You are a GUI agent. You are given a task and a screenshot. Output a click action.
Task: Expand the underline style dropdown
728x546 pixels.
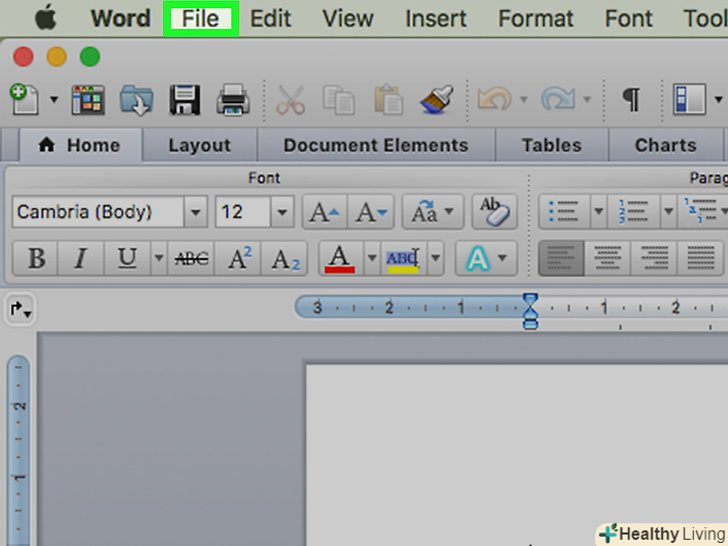(159, 258)
